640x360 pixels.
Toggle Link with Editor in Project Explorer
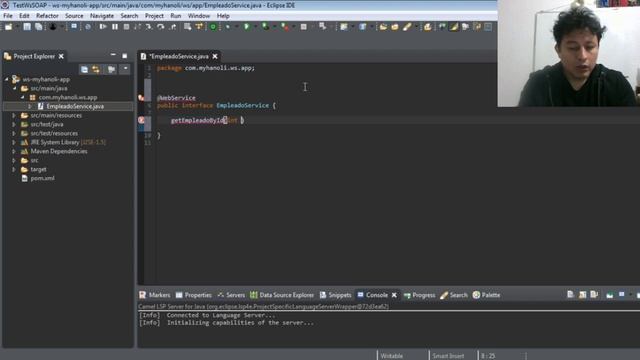[96, 69]
